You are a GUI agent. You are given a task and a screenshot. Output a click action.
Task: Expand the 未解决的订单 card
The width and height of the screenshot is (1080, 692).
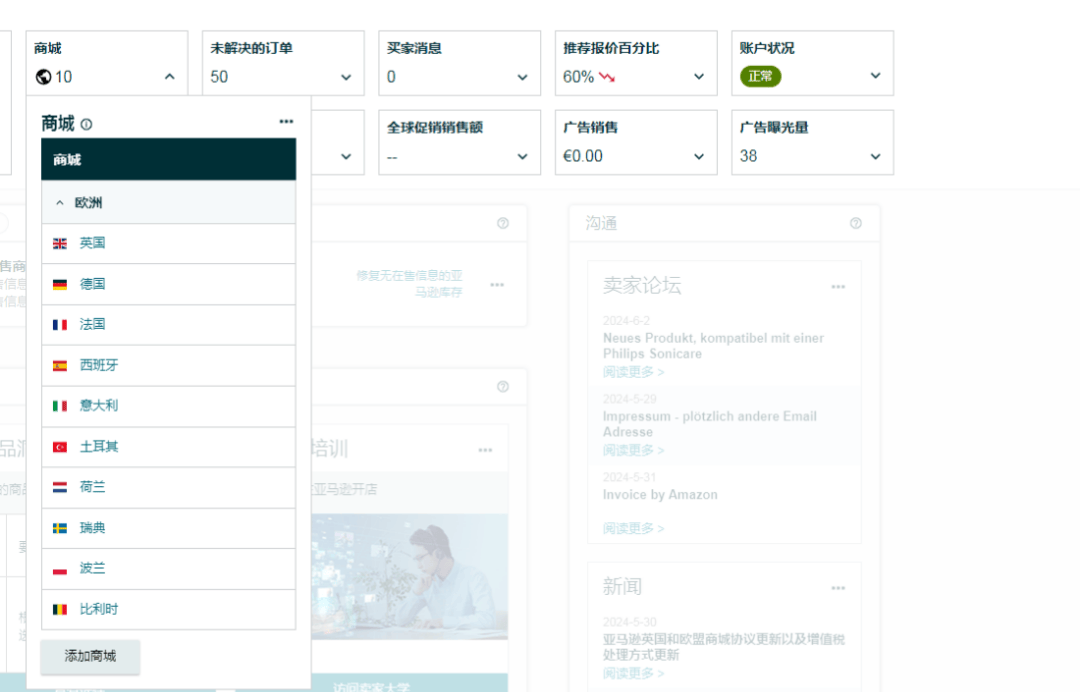[346, 77]
